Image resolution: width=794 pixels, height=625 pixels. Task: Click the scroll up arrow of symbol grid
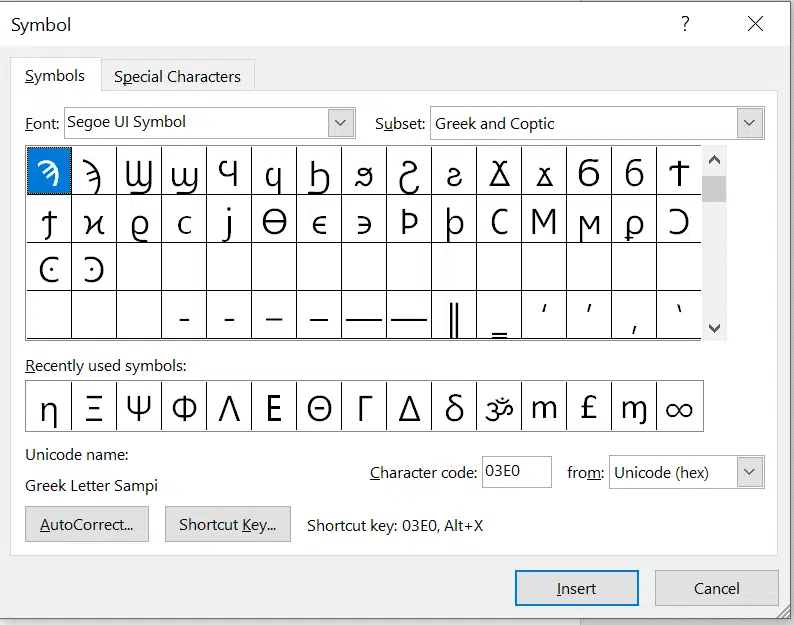[714, 160]
